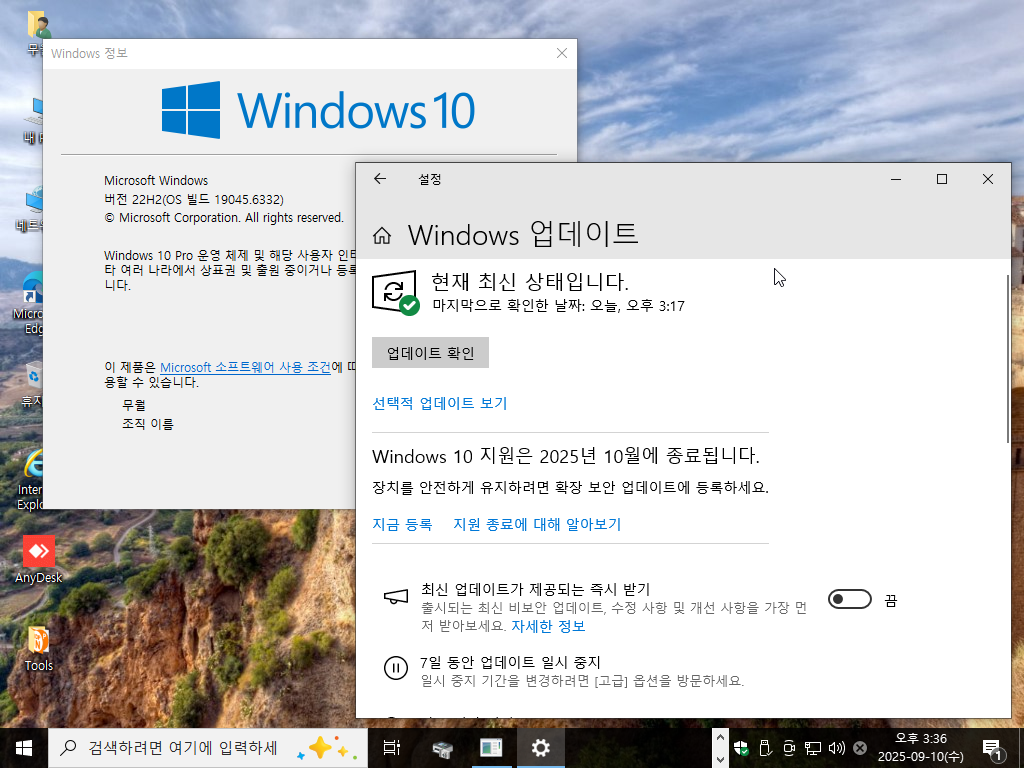Click the '조직 이름' text in winver
1024x768 pixels.
(148, 424)
